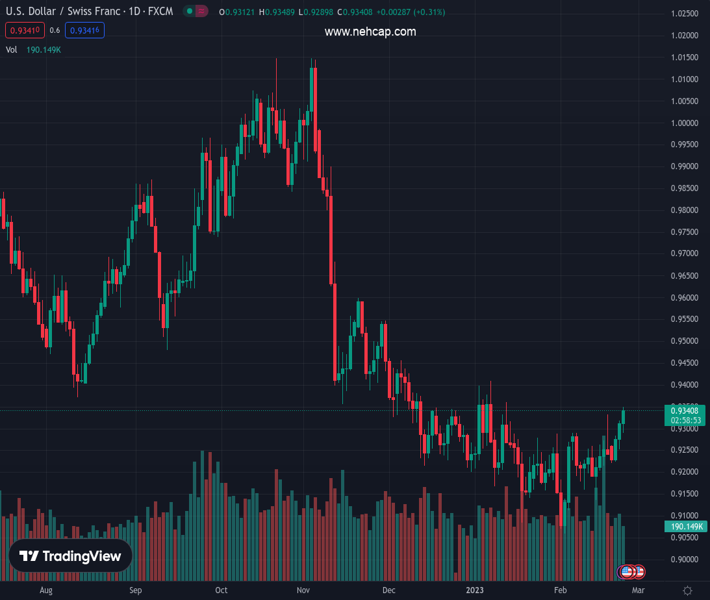Click the spread value 0.6 between price buttons
Viewport: 710px width, 600px height.
click(x=55, y=31)
